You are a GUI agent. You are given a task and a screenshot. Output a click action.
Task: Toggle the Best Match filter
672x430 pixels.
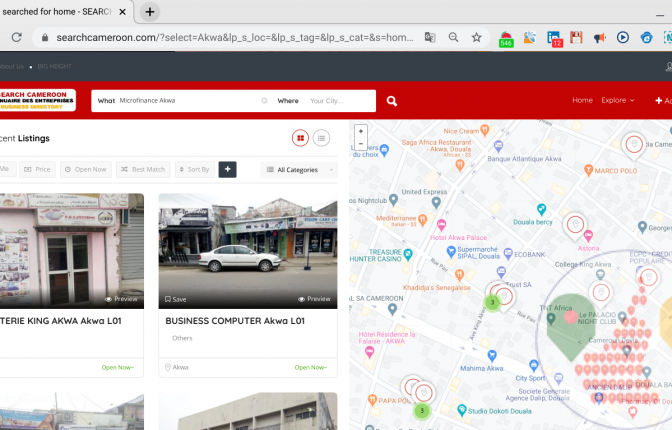[x=143, y=169]
